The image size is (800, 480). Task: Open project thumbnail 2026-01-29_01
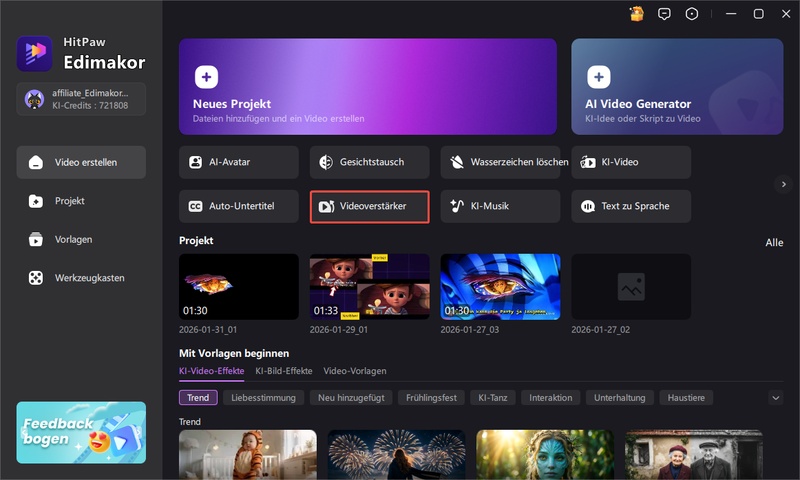pos(370,286)
